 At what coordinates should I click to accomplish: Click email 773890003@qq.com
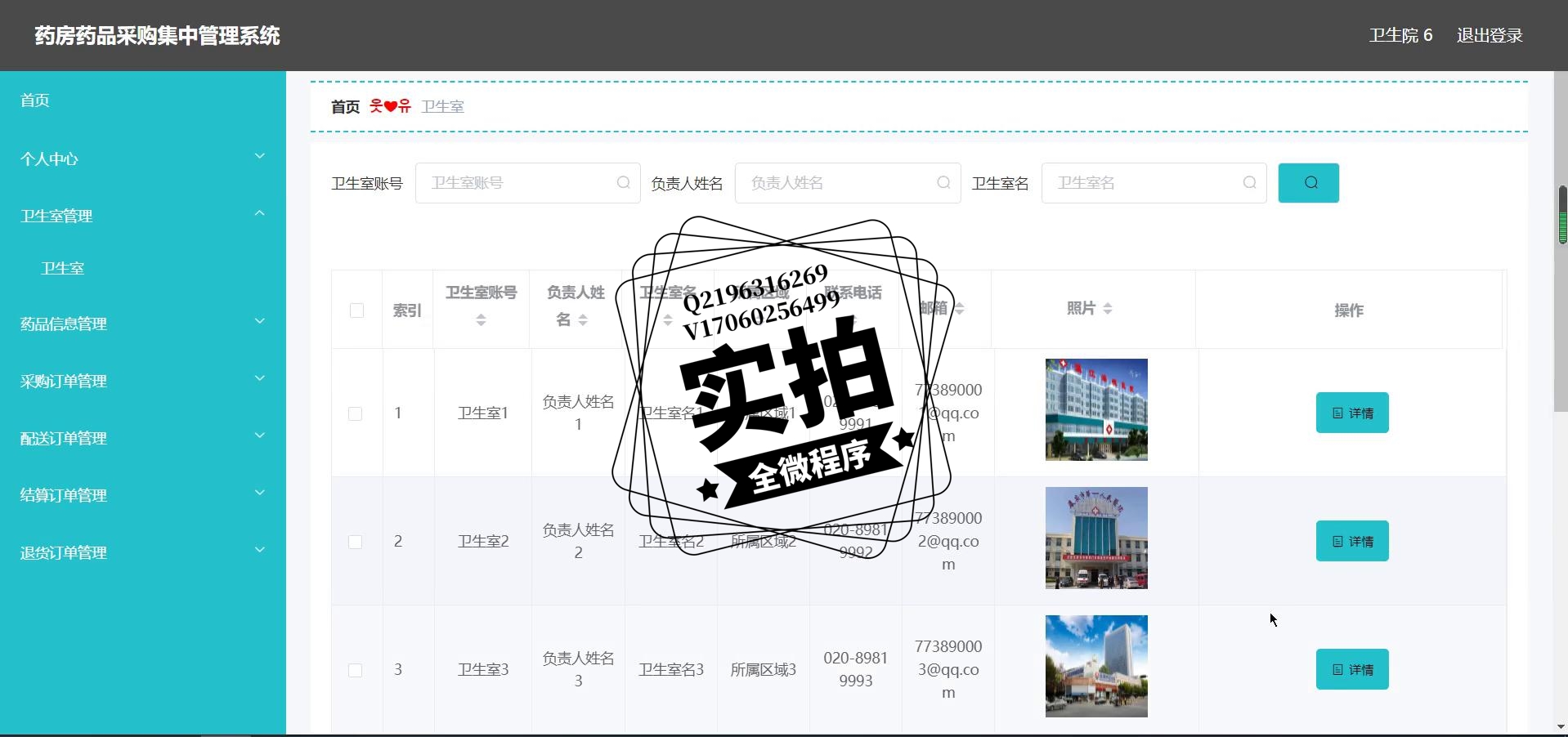click(x=948, y=669)
